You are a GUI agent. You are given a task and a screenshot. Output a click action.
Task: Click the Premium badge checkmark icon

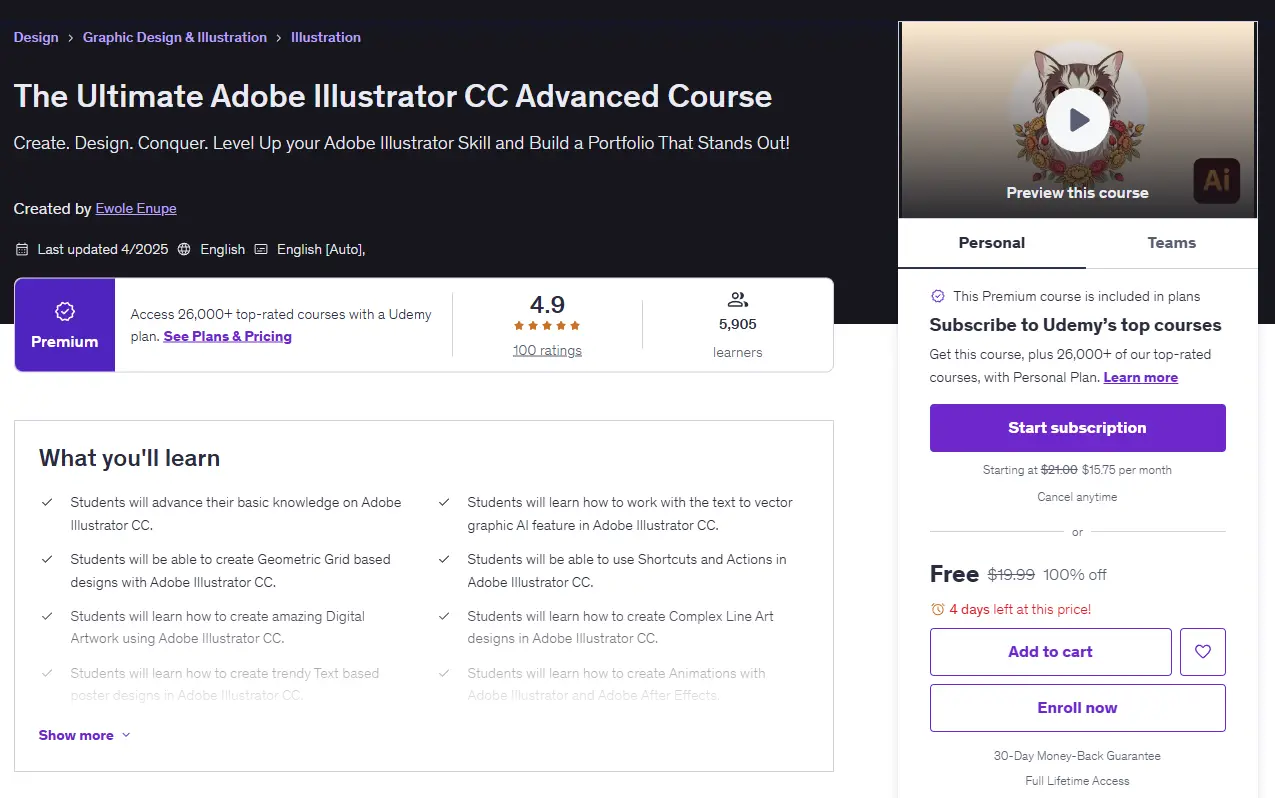[x=65, y=312]
